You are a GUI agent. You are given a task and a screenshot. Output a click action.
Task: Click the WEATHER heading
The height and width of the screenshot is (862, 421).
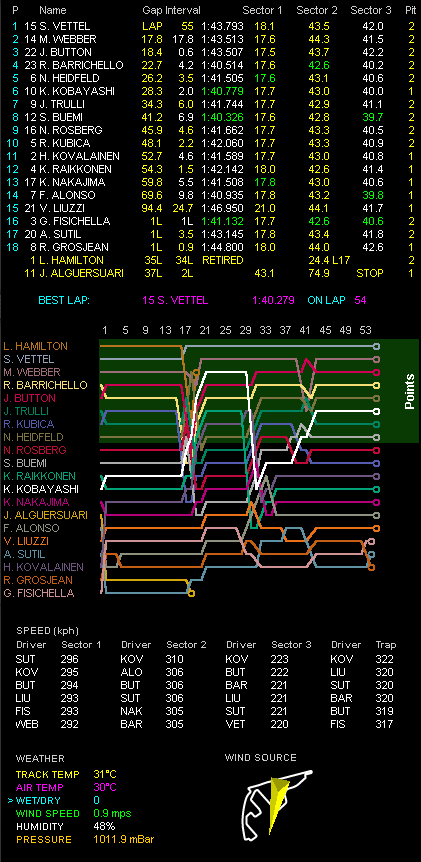[x=40, y=759]
